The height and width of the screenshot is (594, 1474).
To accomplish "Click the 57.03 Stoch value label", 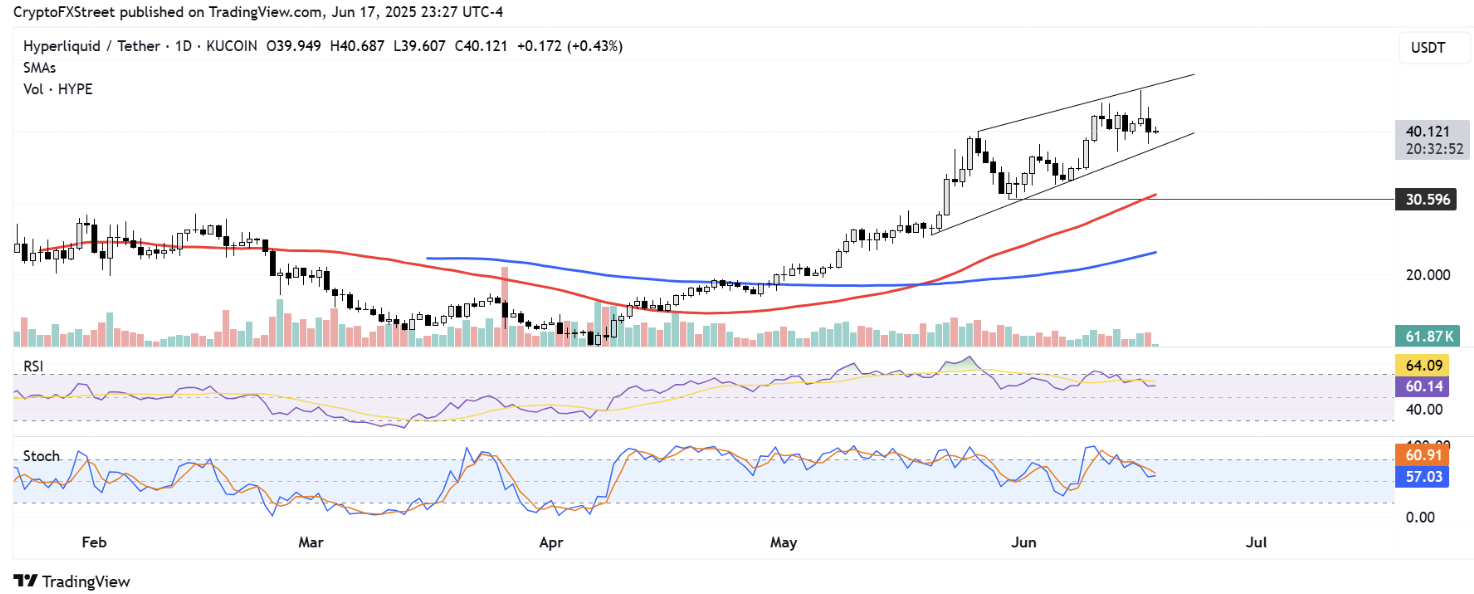I will (x=1426, y=478).
